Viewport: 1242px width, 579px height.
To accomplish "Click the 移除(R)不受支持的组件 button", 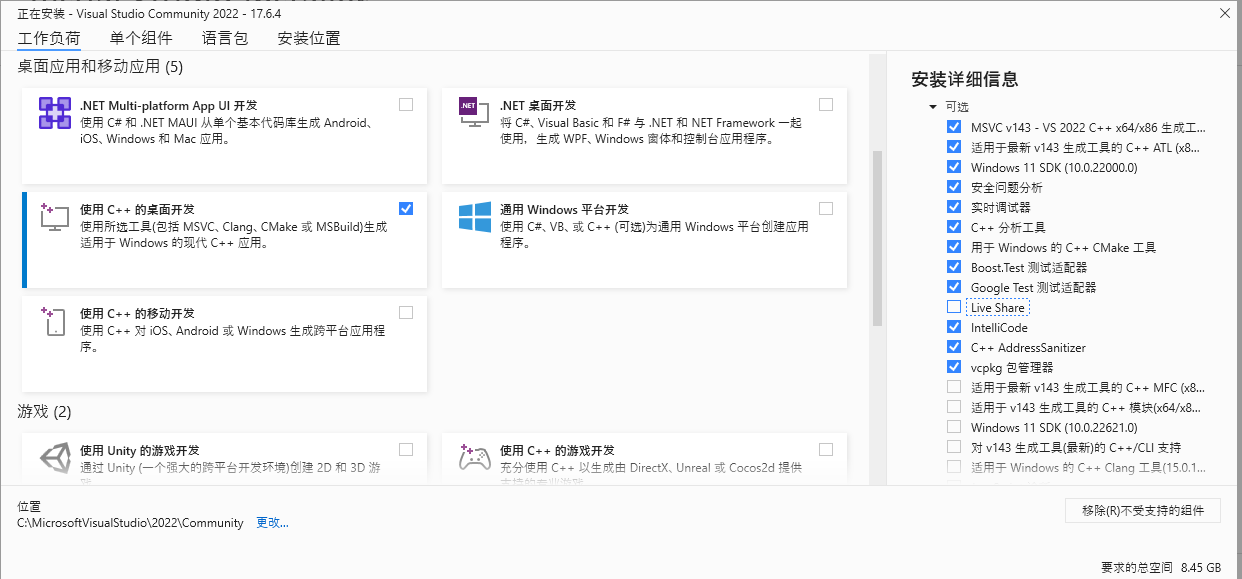I will coord(1143,510).
